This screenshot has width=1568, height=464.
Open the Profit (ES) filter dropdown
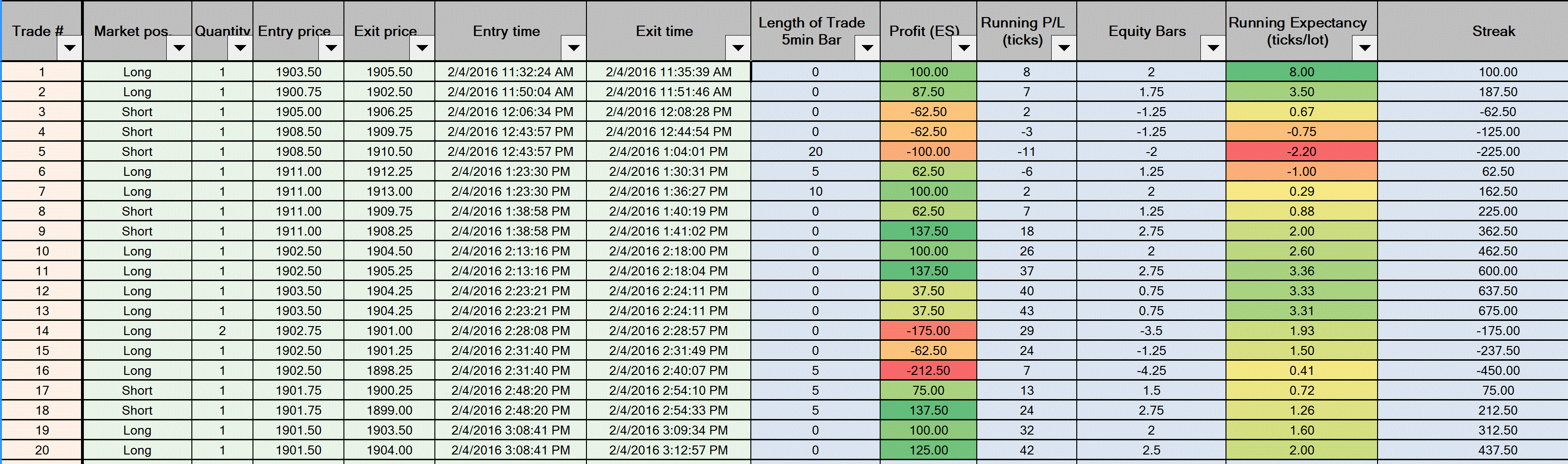(964, 47)
